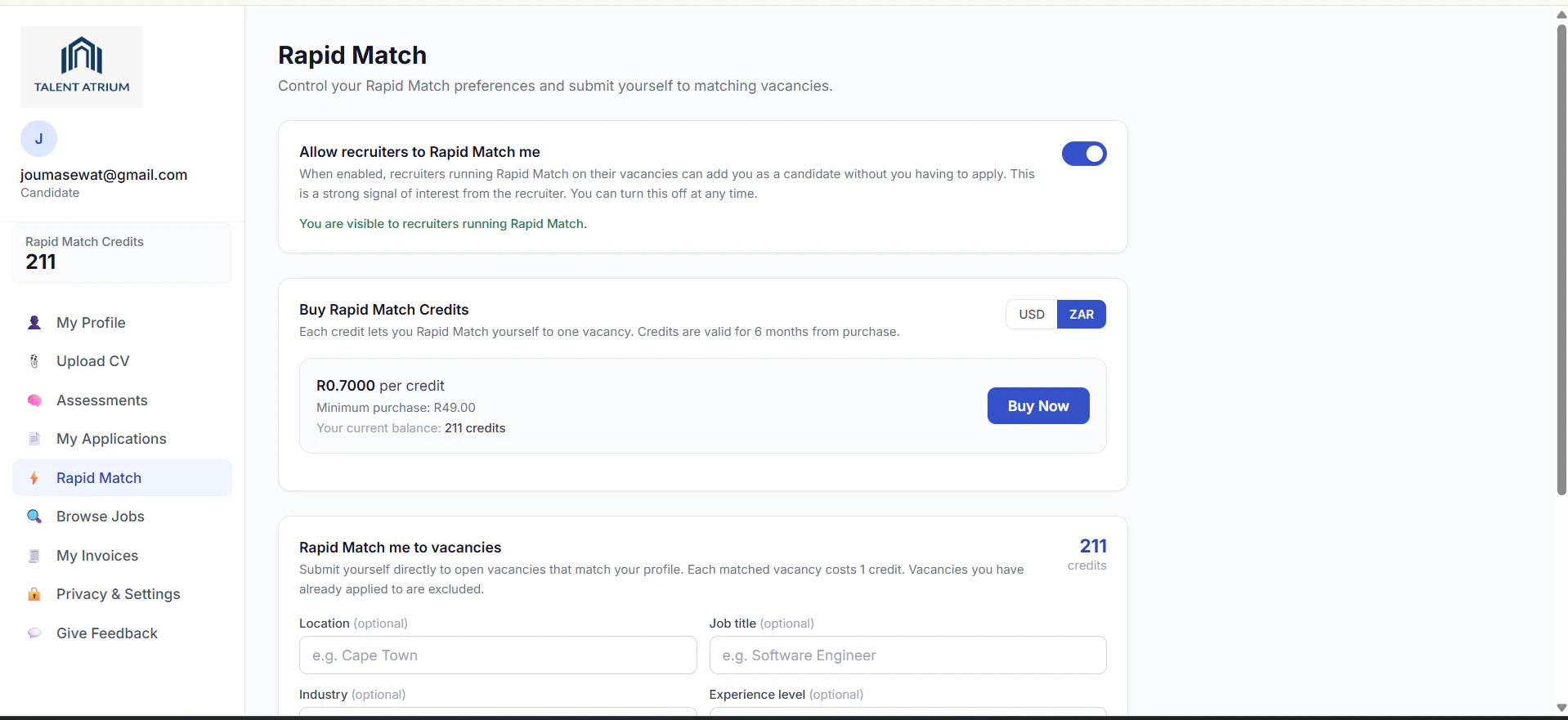Click the Buy Now button
This screenshot has width=1568, height=720.
pyautogui.click(x=1038, y=406)
